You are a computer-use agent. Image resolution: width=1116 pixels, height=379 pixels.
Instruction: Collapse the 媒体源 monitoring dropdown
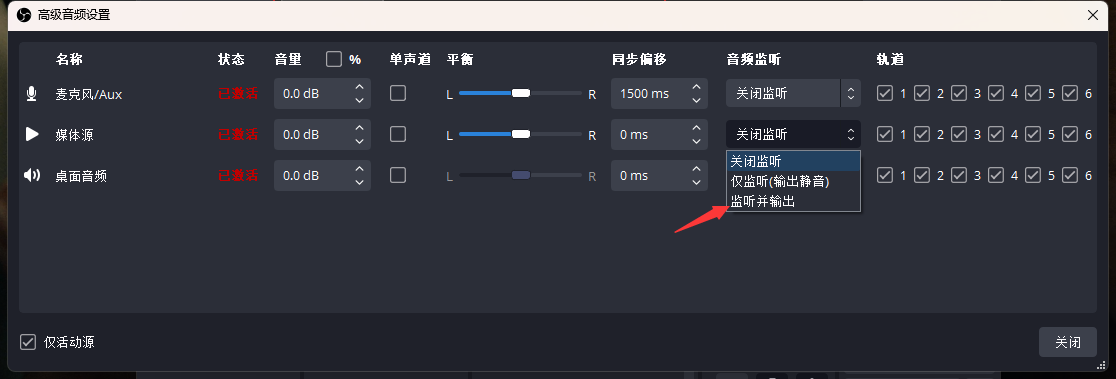[x=794, y=134]
